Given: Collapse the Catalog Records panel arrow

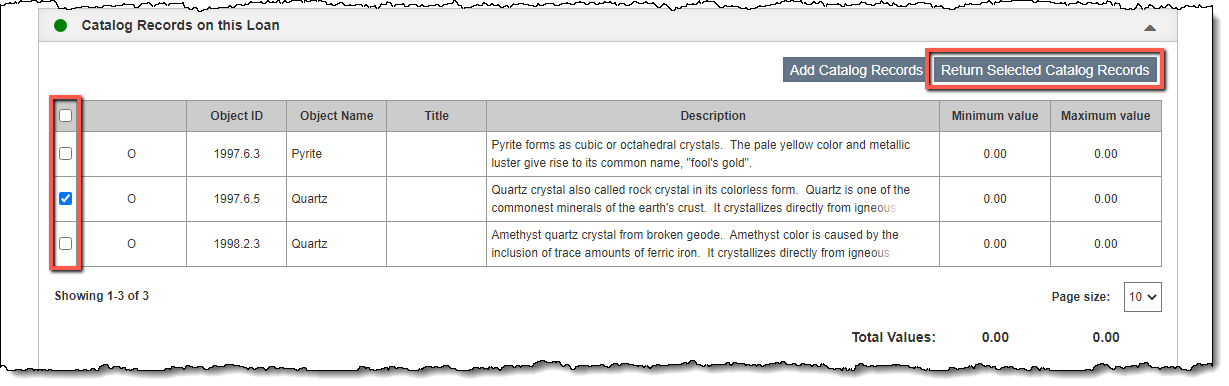Looking at the screenshot, I should (1150, 27).
